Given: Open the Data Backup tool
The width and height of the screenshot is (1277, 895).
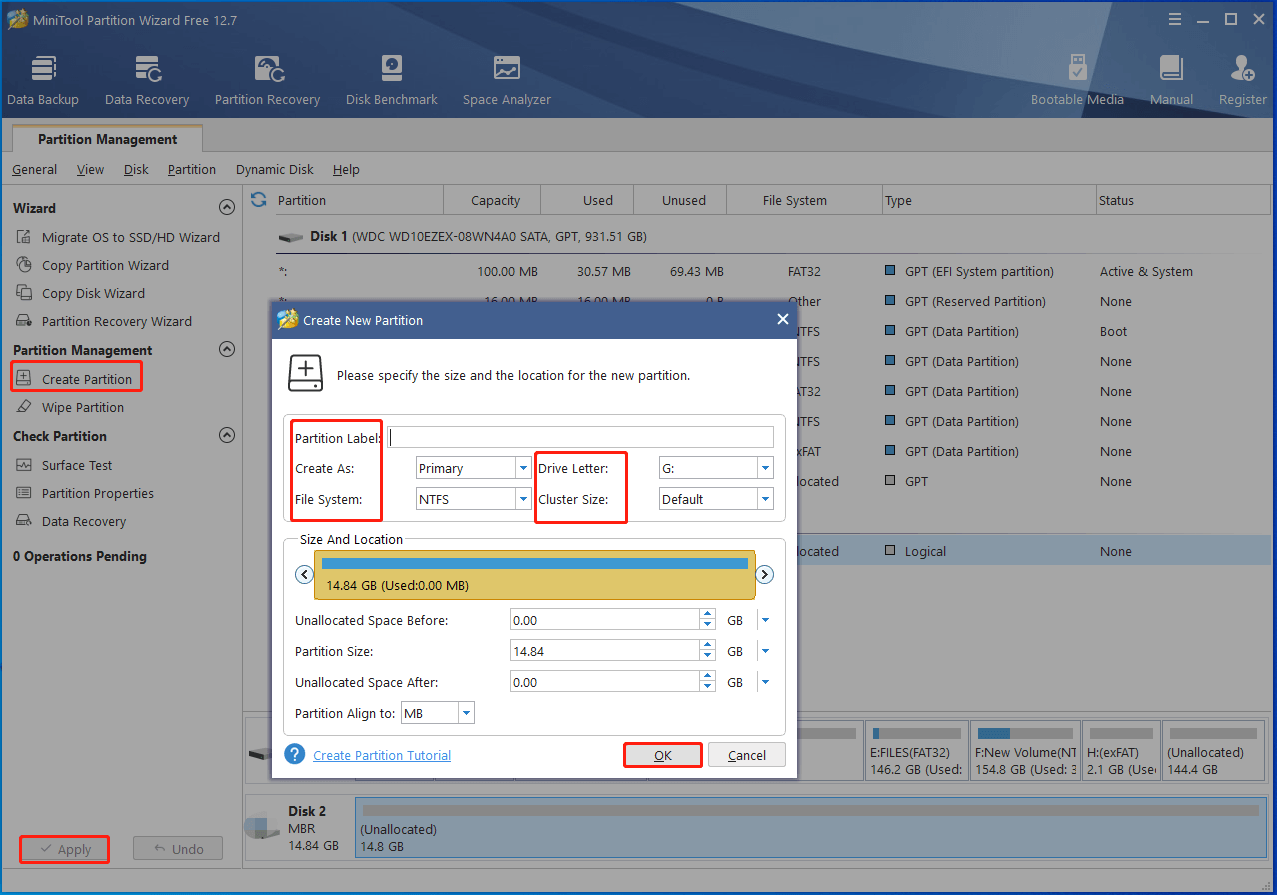Looking at the screenshot, I should (x=43, y=78).
